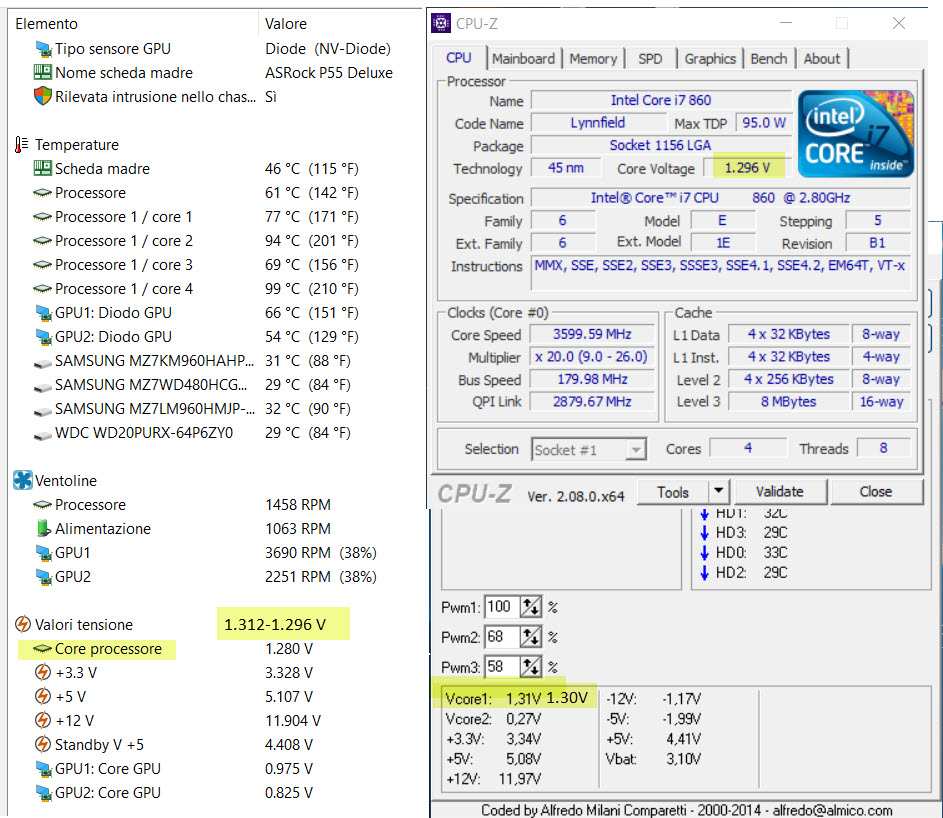Click the Level 3 8 MBytes cache value

(788, 401)
